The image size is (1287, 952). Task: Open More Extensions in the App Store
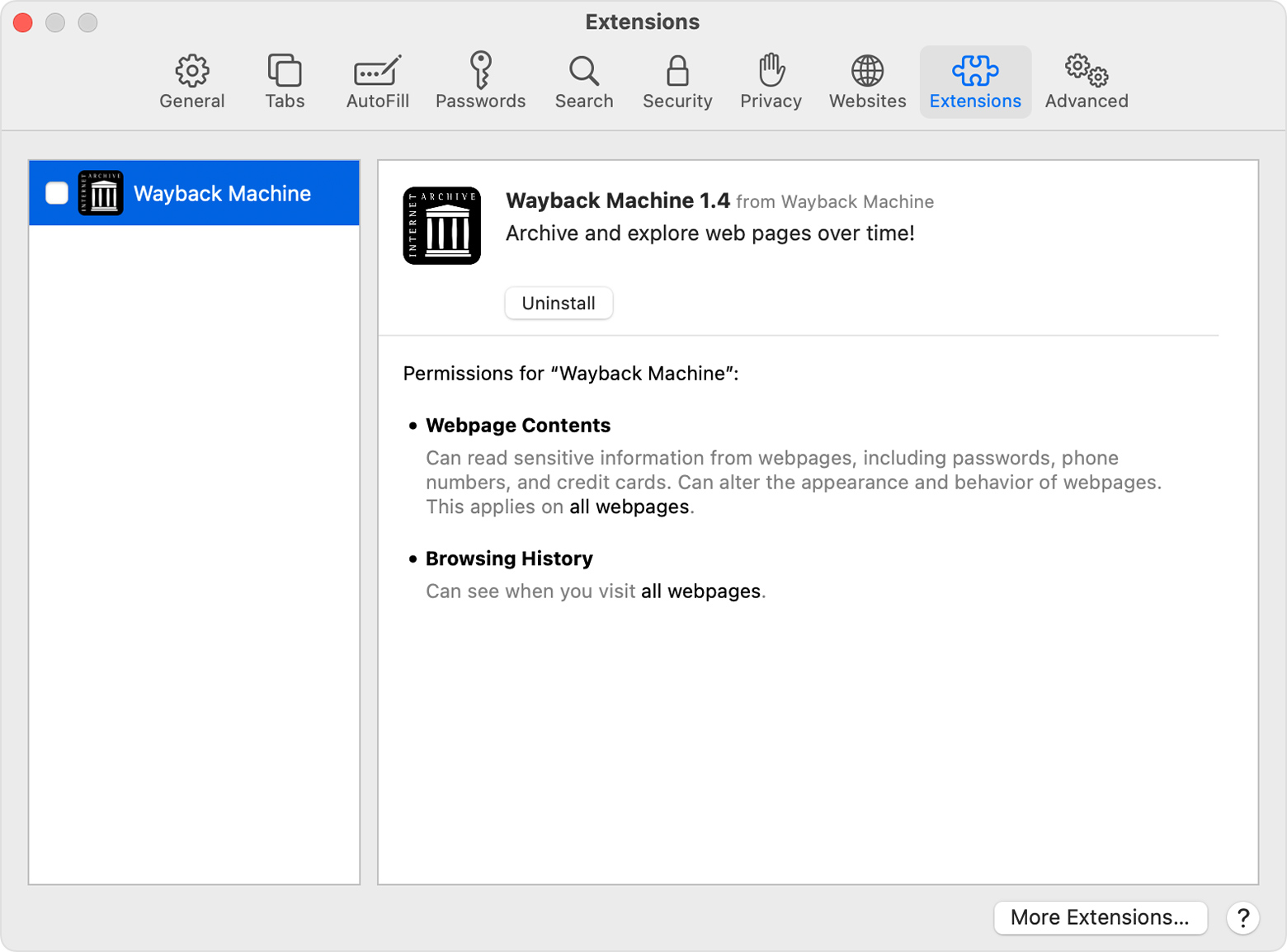1100,917
